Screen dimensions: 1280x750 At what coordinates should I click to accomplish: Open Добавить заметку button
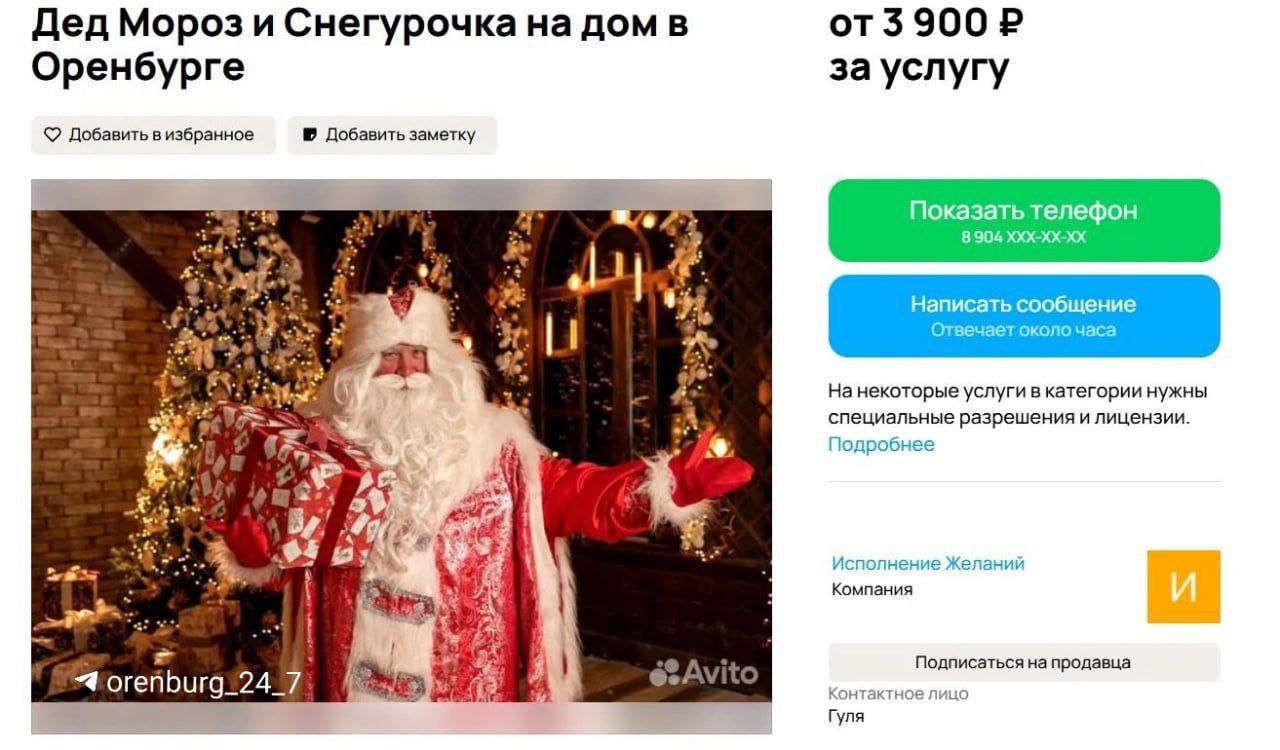tap(392, 135)
